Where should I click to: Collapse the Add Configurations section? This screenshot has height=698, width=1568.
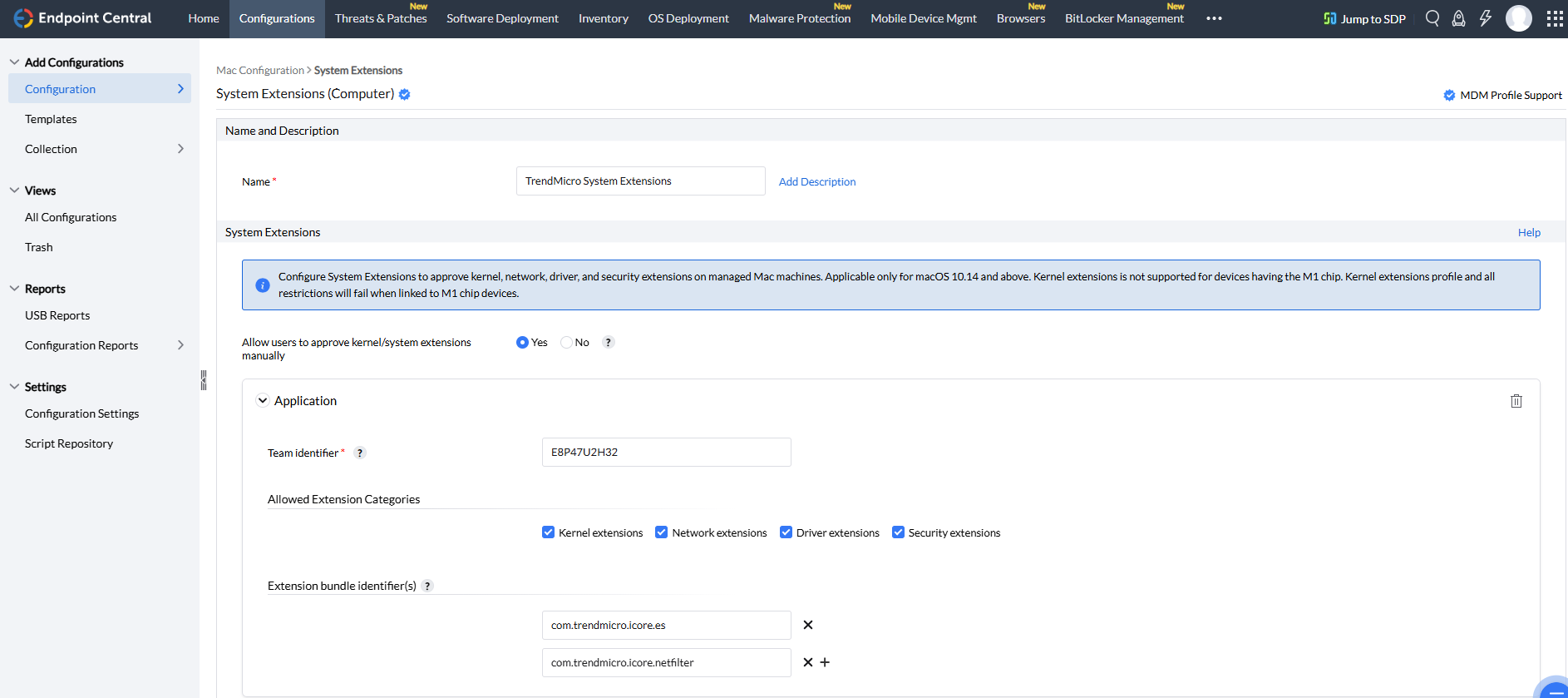[14, 62]
